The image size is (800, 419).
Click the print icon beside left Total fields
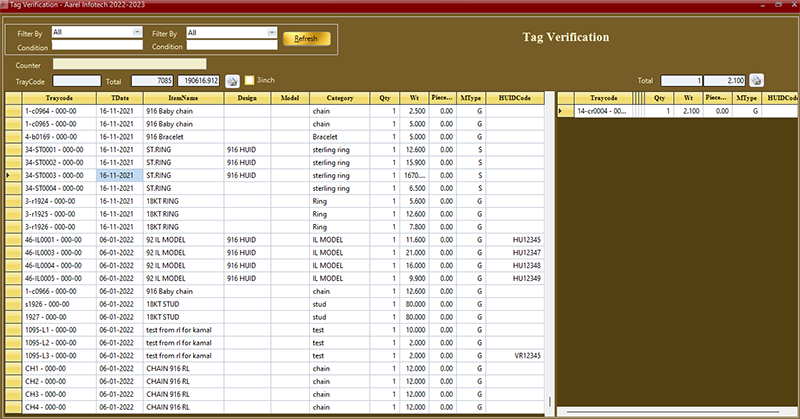point(232,81)
